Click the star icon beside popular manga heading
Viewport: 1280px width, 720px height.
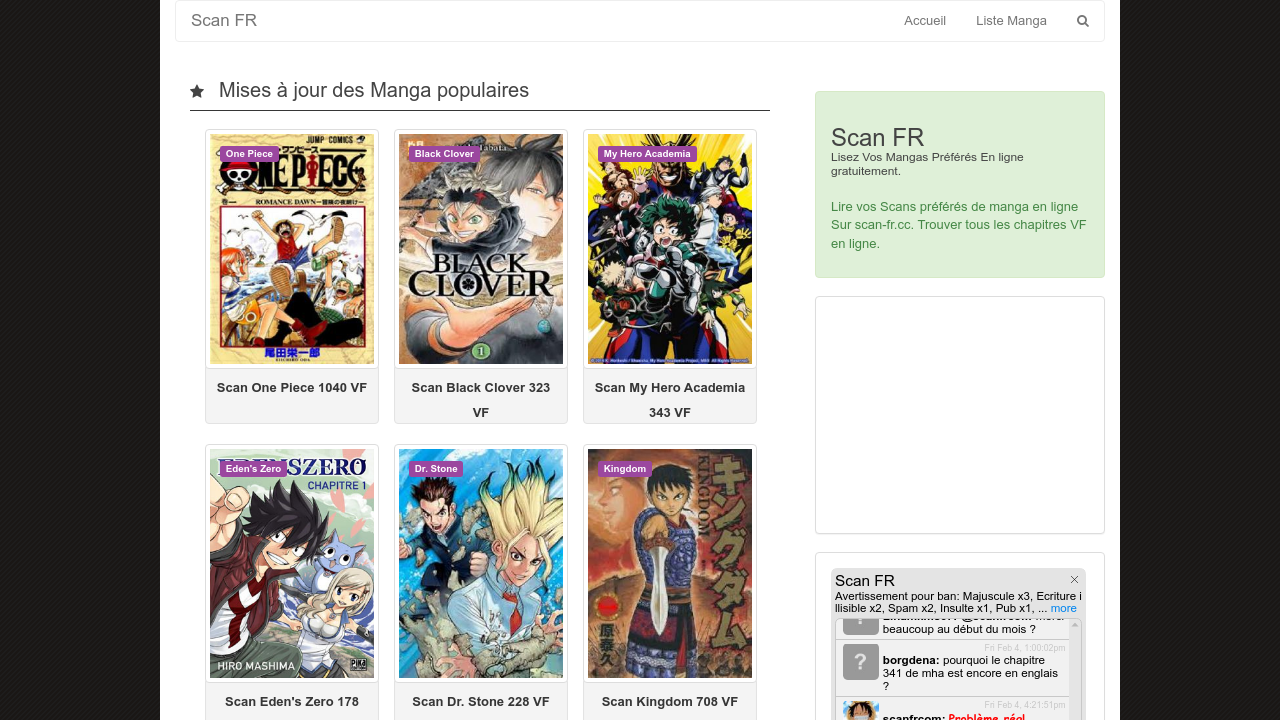point(197,91)
